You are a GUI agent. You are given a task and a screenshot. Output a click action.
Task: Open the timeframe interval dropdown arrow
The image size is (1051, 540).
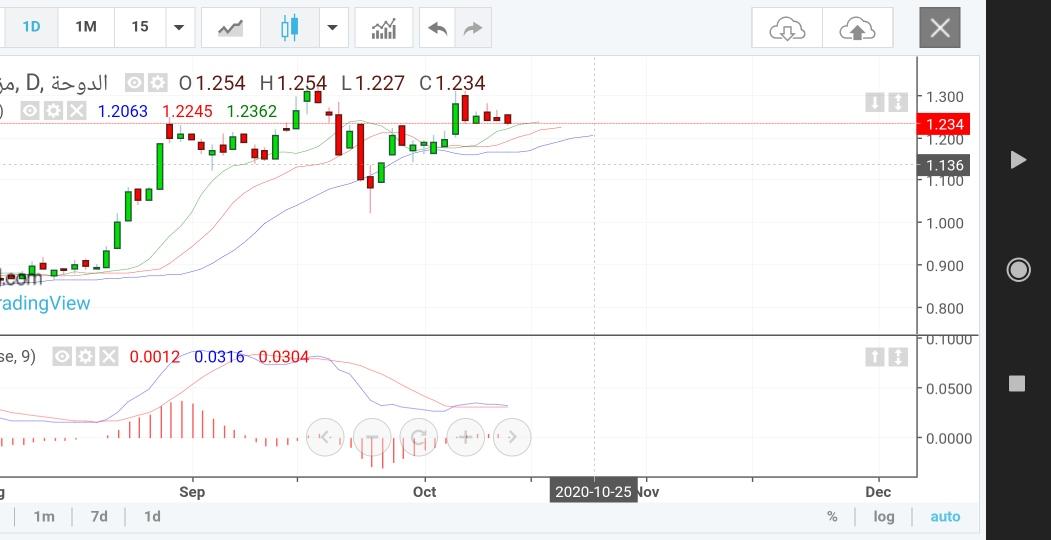179,27
